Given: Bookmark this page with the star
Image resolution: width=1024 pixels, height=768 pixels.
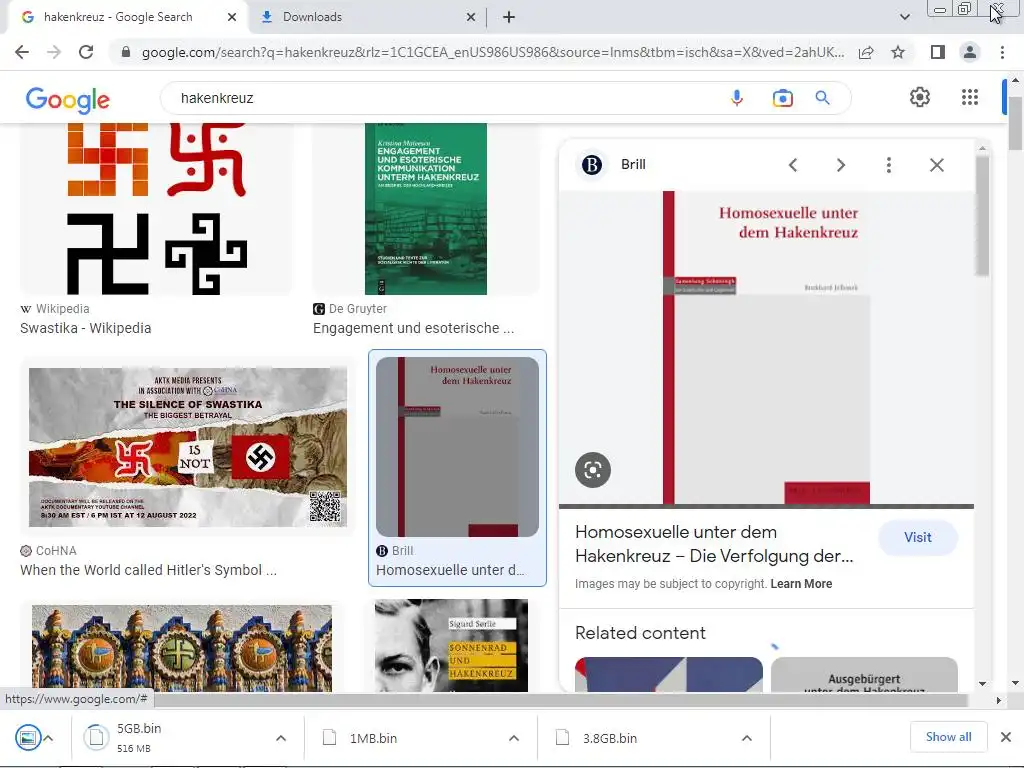Looking at the screenshot, I should click(x=898, y=52).
